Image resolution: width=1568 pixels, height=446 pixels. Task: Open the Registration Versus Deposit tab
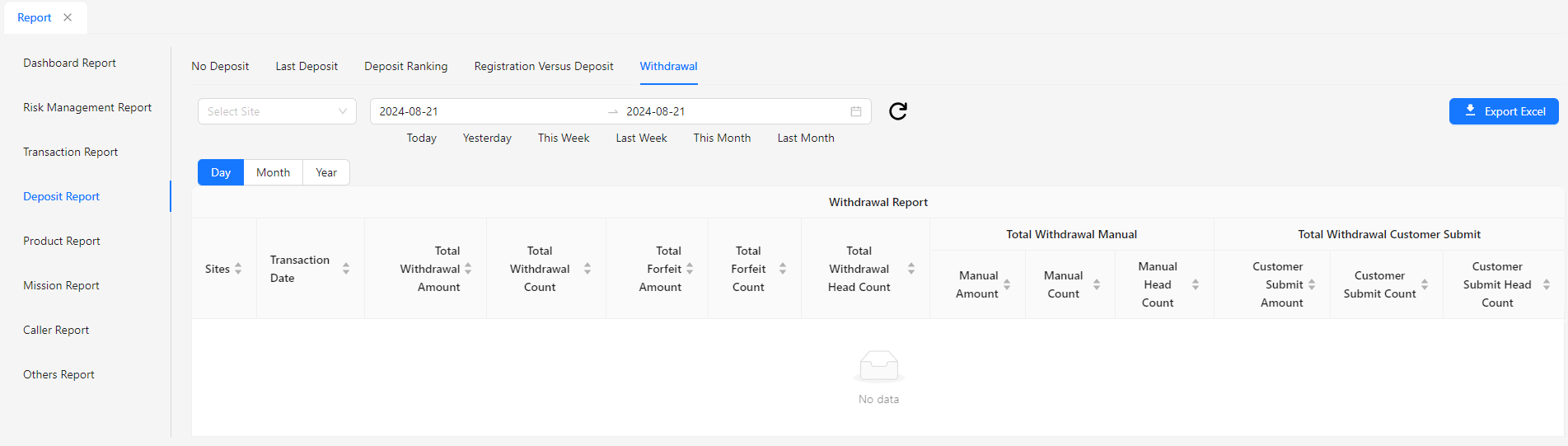point(543,66)
